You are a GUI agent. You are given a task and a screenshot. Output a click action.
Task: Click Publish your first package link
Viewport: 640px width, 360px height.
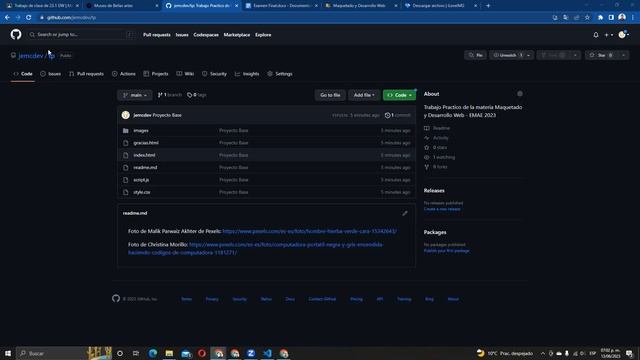pyautogui.click(x=447, y=251)
